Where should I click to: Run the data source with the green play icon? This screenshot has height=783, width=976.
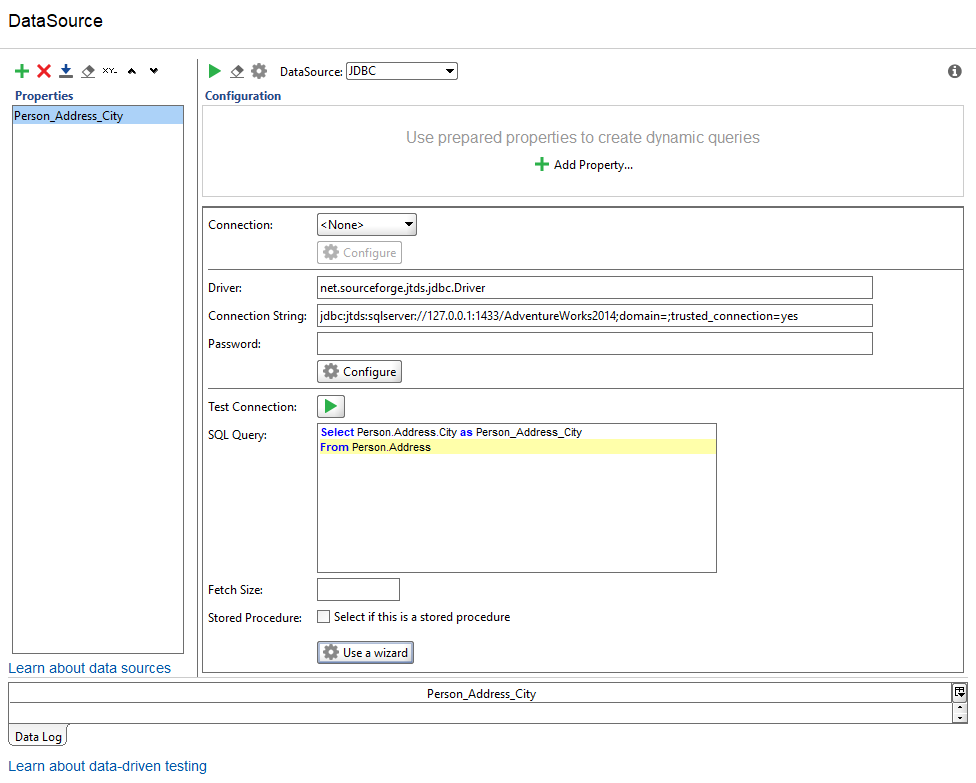click(x=215, y=71)
